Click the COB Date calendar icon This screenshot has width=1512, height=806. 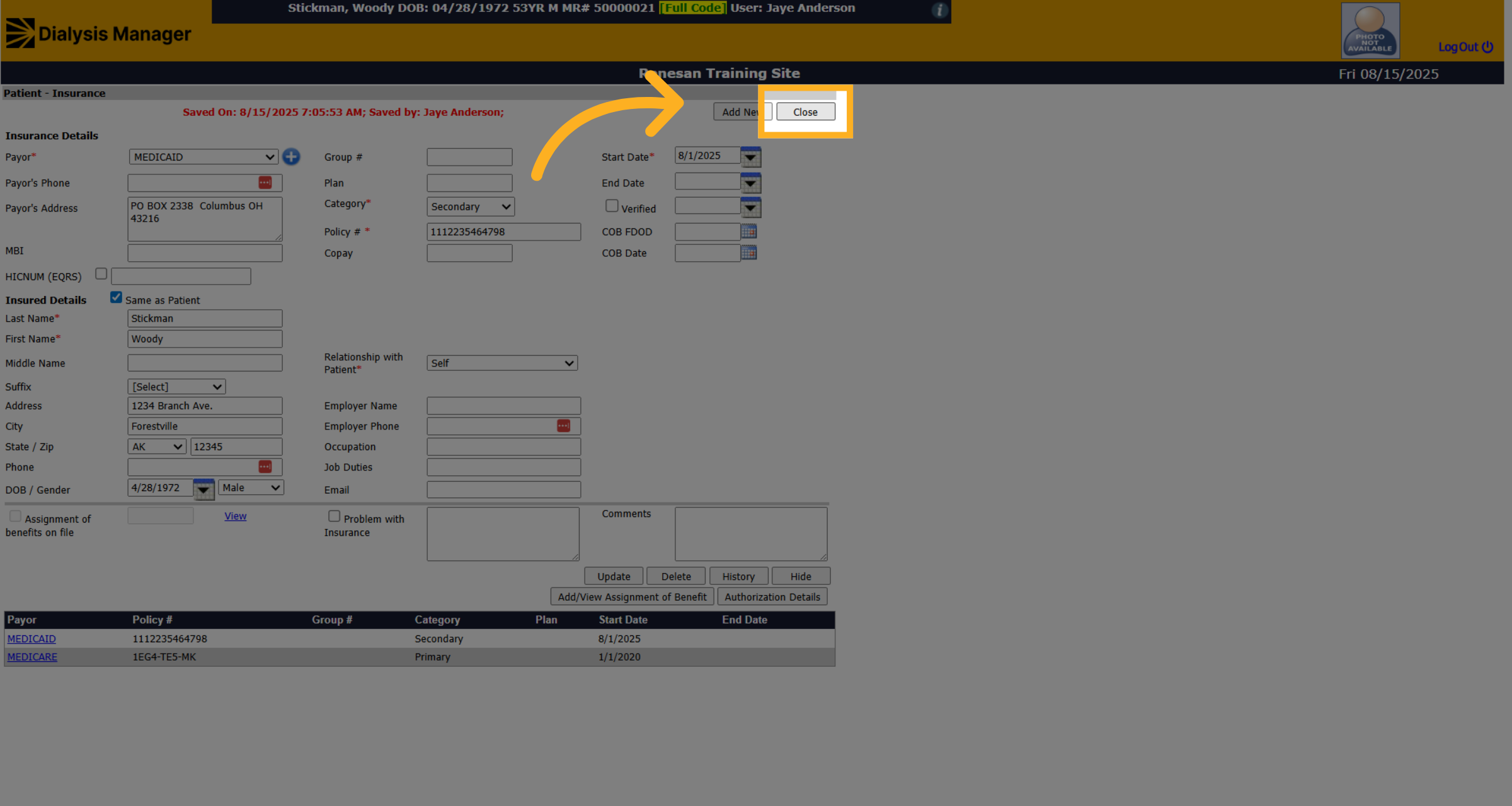(x=749, y=253)
